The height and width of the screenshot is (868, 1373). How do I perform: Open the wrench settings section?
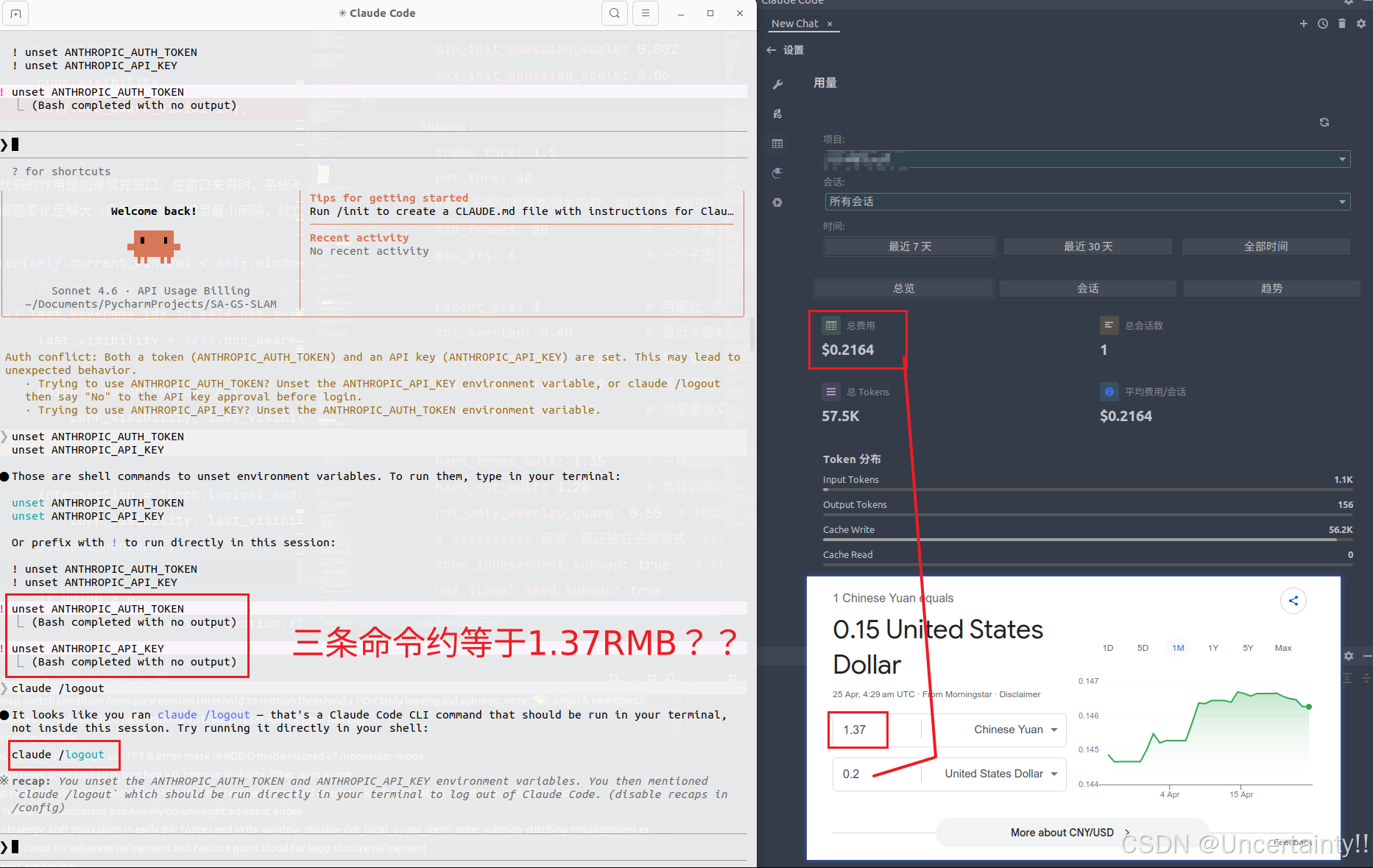[777, 85]
